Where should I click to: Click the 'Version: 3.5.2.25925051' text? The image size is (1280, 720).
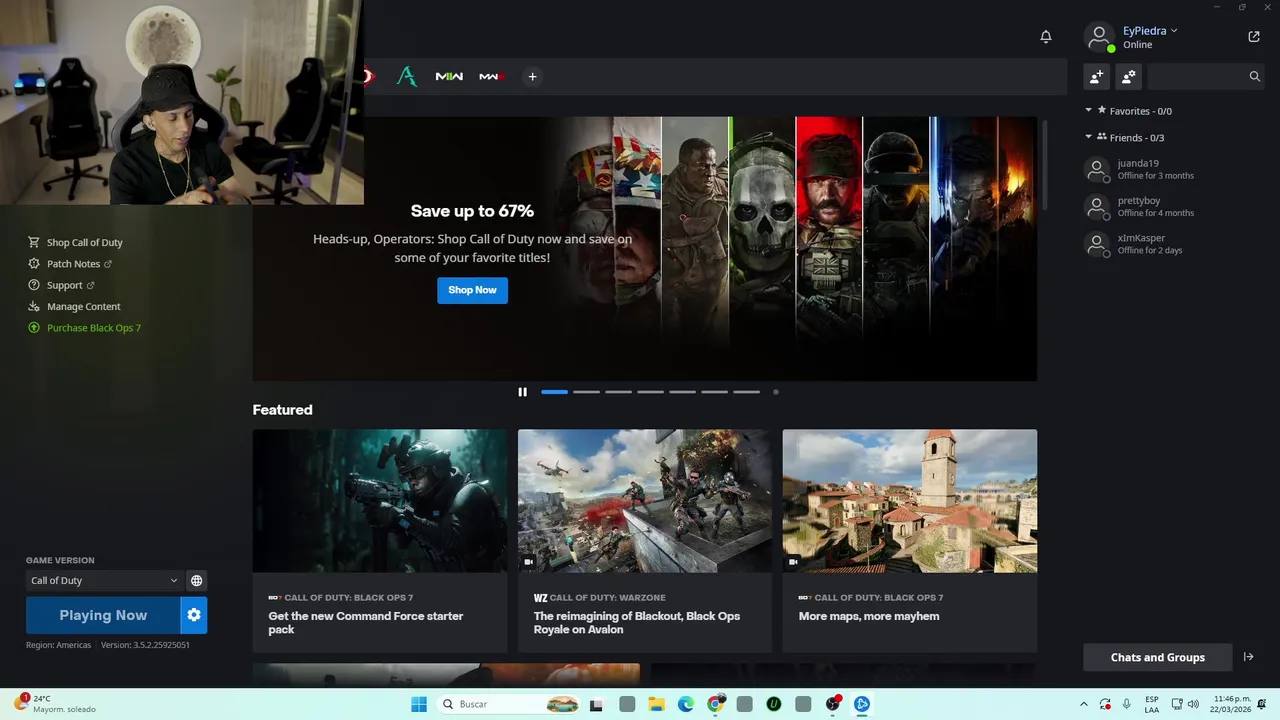(x=145, y=645)
